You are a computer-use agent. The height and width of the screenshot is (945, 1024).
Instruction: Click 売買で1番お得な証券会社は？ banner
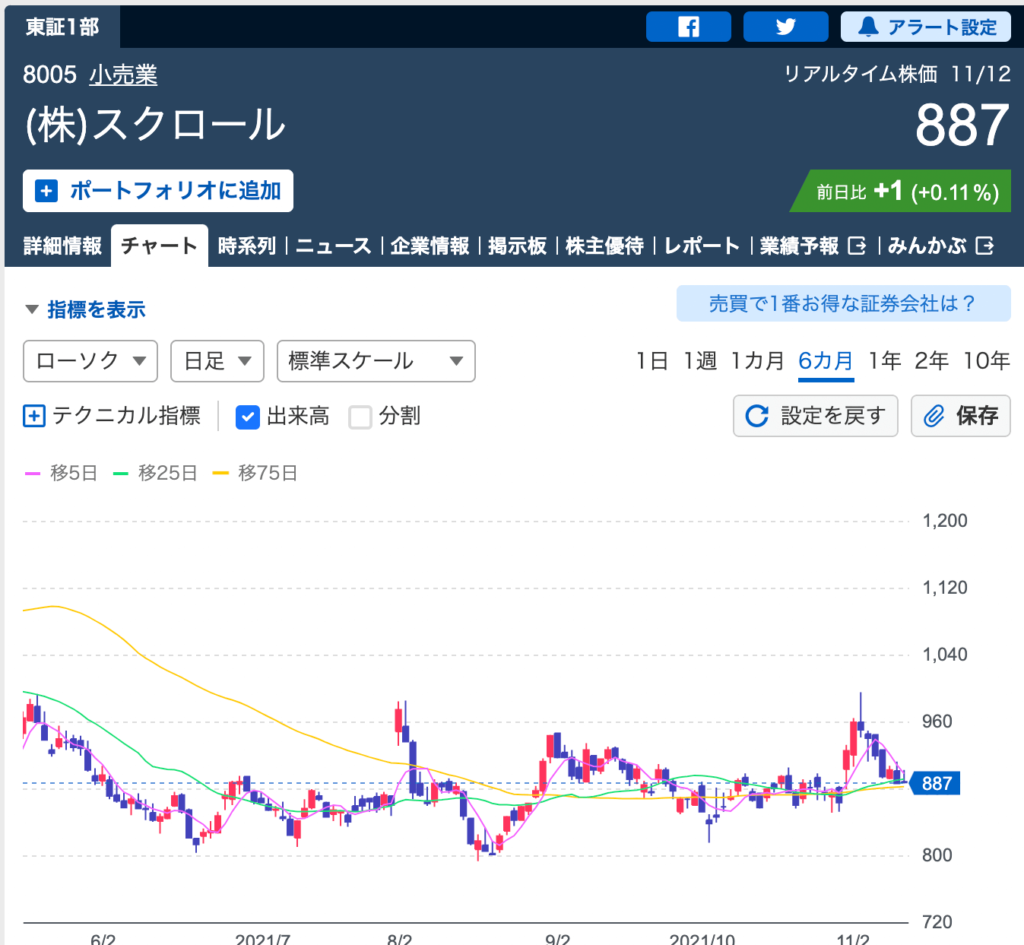pyautogui.click(x=843, y=303)
